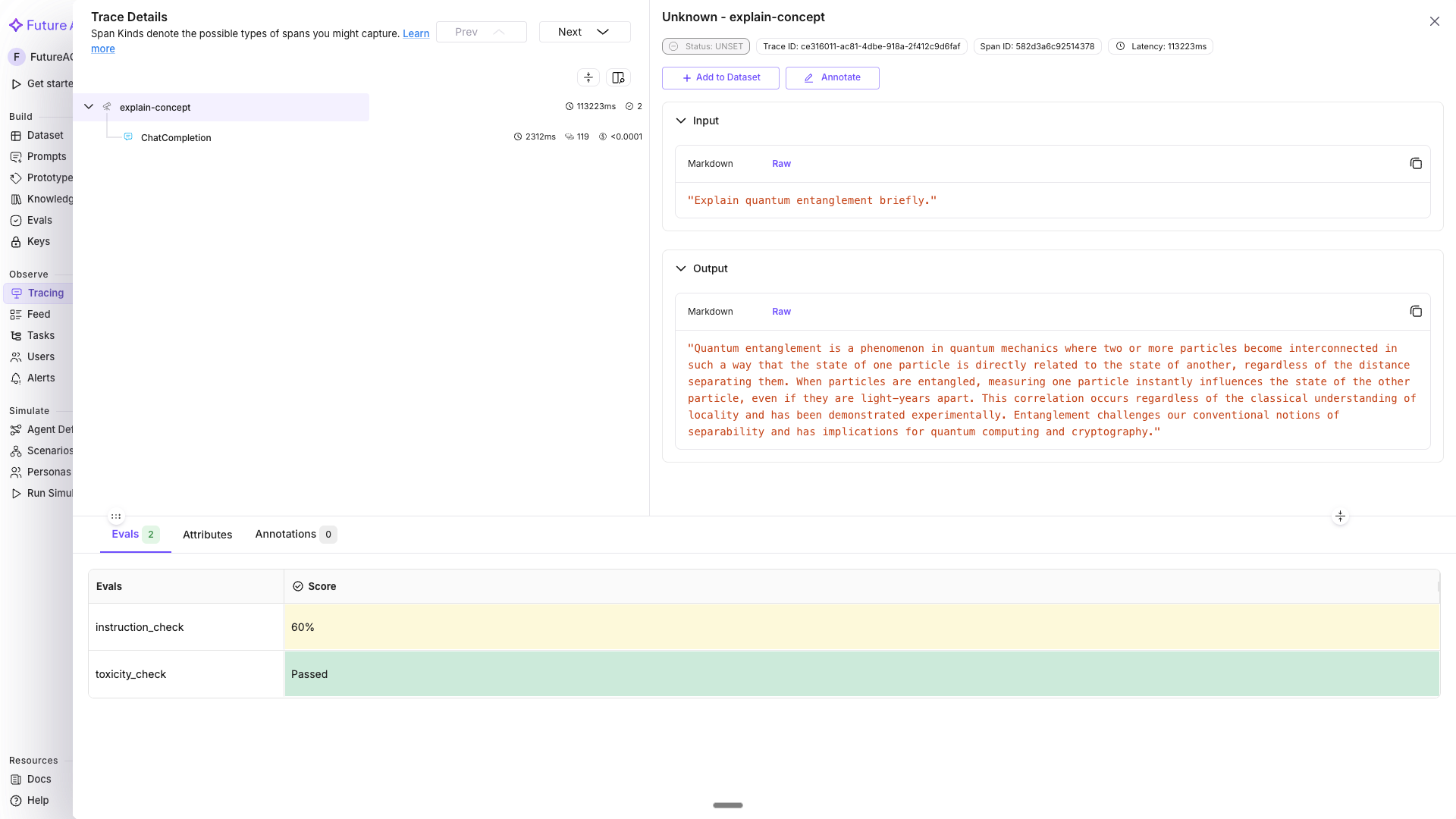Collapse the Output section
The width and height of the screenshot is (1456, 819).
[681, 269]
